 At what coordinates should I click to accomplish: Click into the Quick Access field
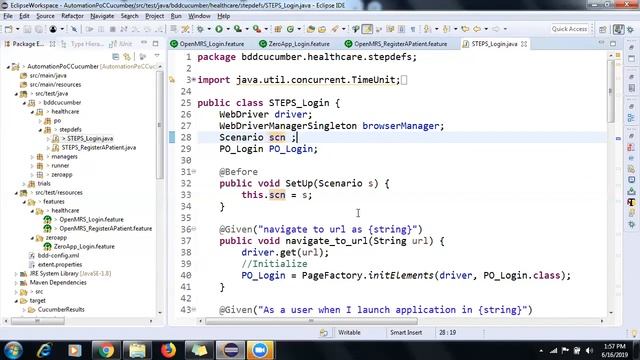569,29
